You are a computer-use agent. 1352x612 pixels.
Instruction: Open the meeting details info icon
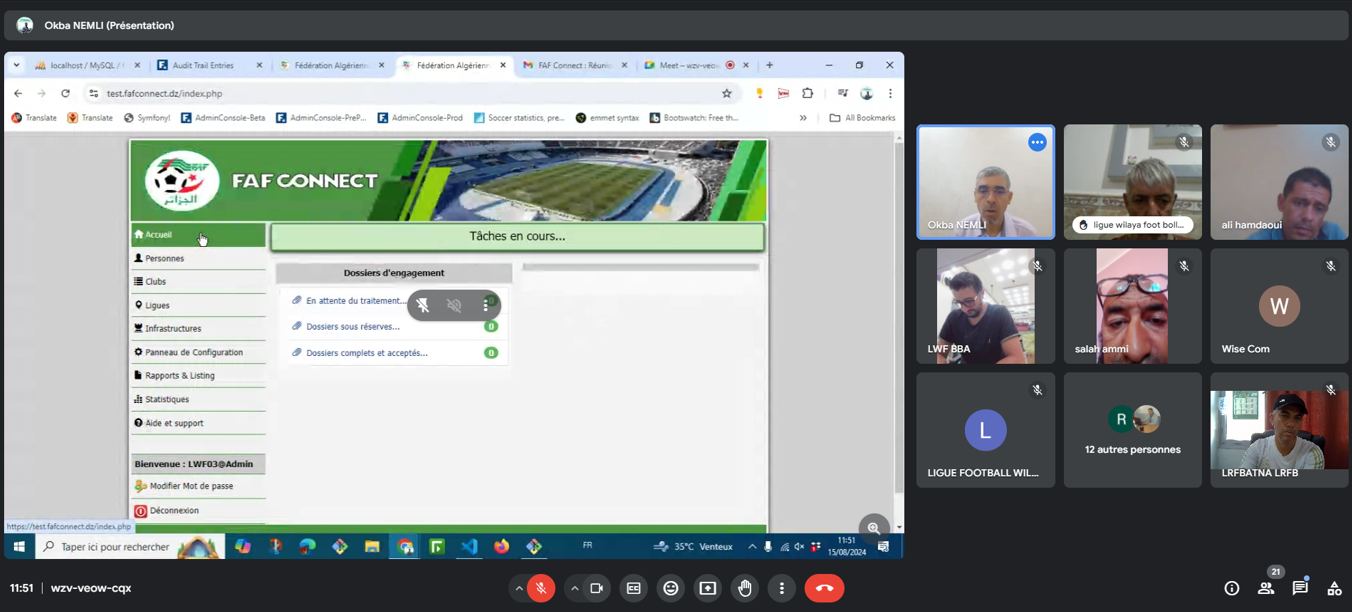click(1232, 589)
